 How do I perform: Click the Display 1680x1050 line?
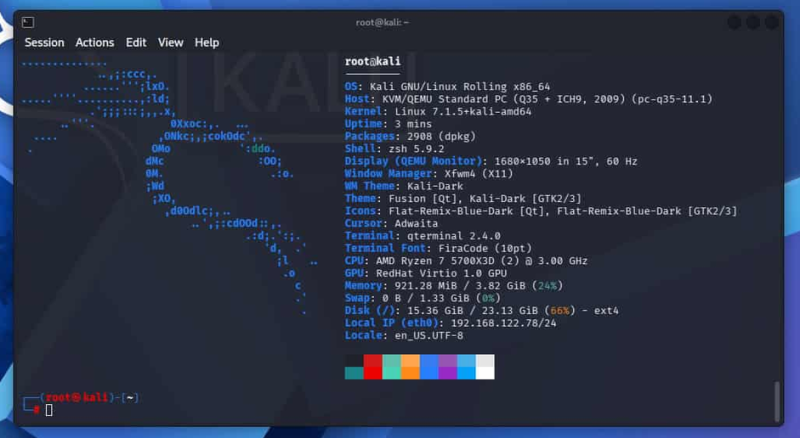[491, 161]
